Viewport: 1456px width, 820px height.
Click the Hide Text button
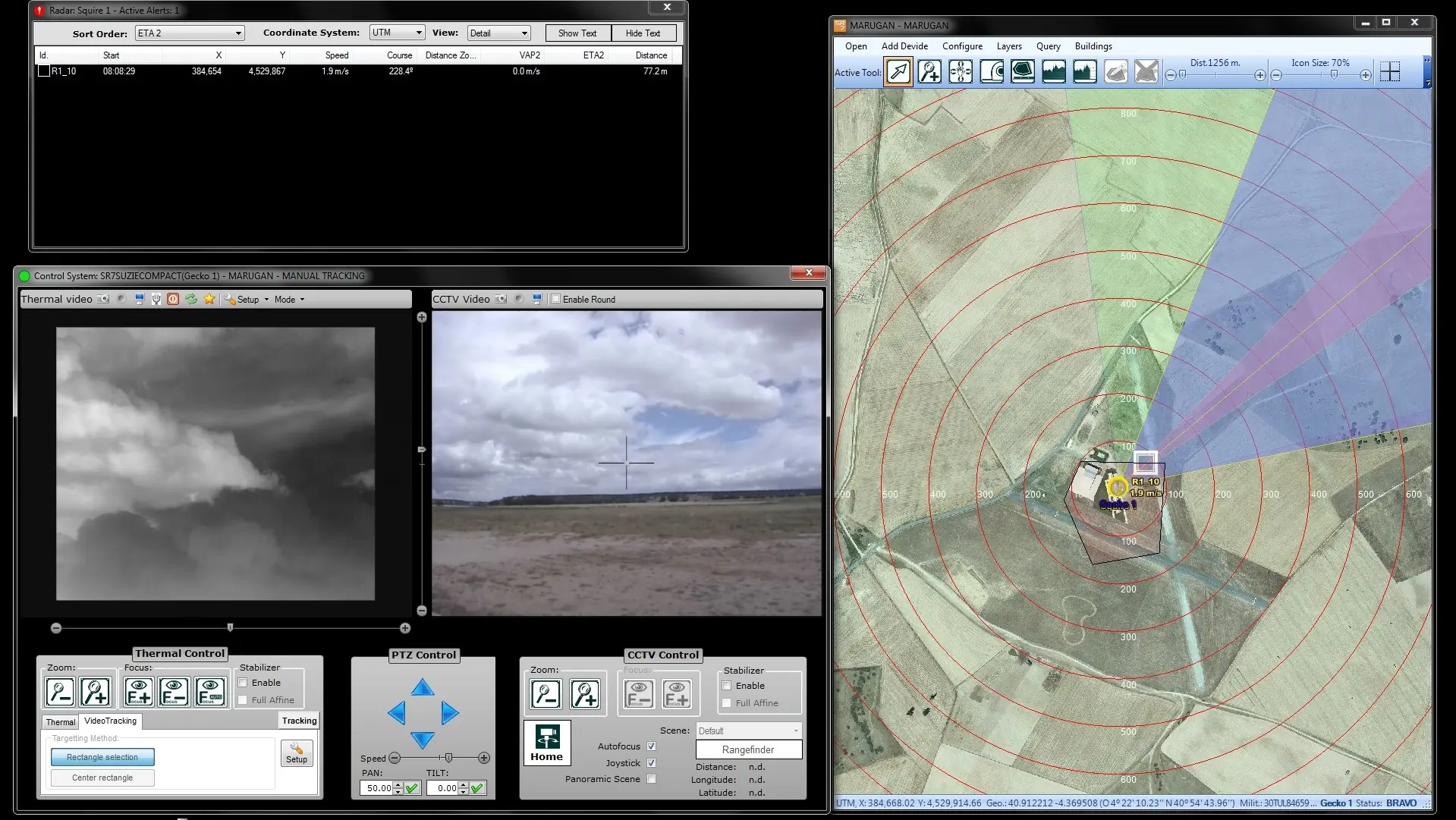643,33
